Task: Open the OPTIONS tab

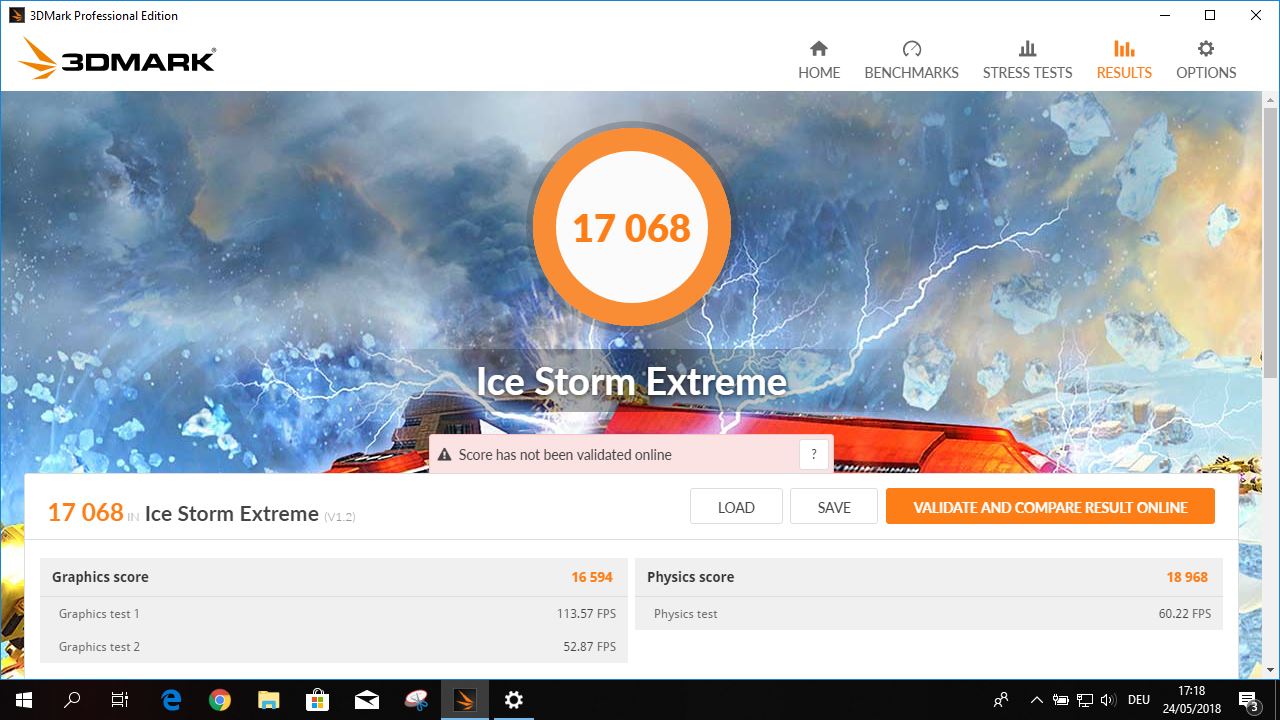Action: [1206, 61]
